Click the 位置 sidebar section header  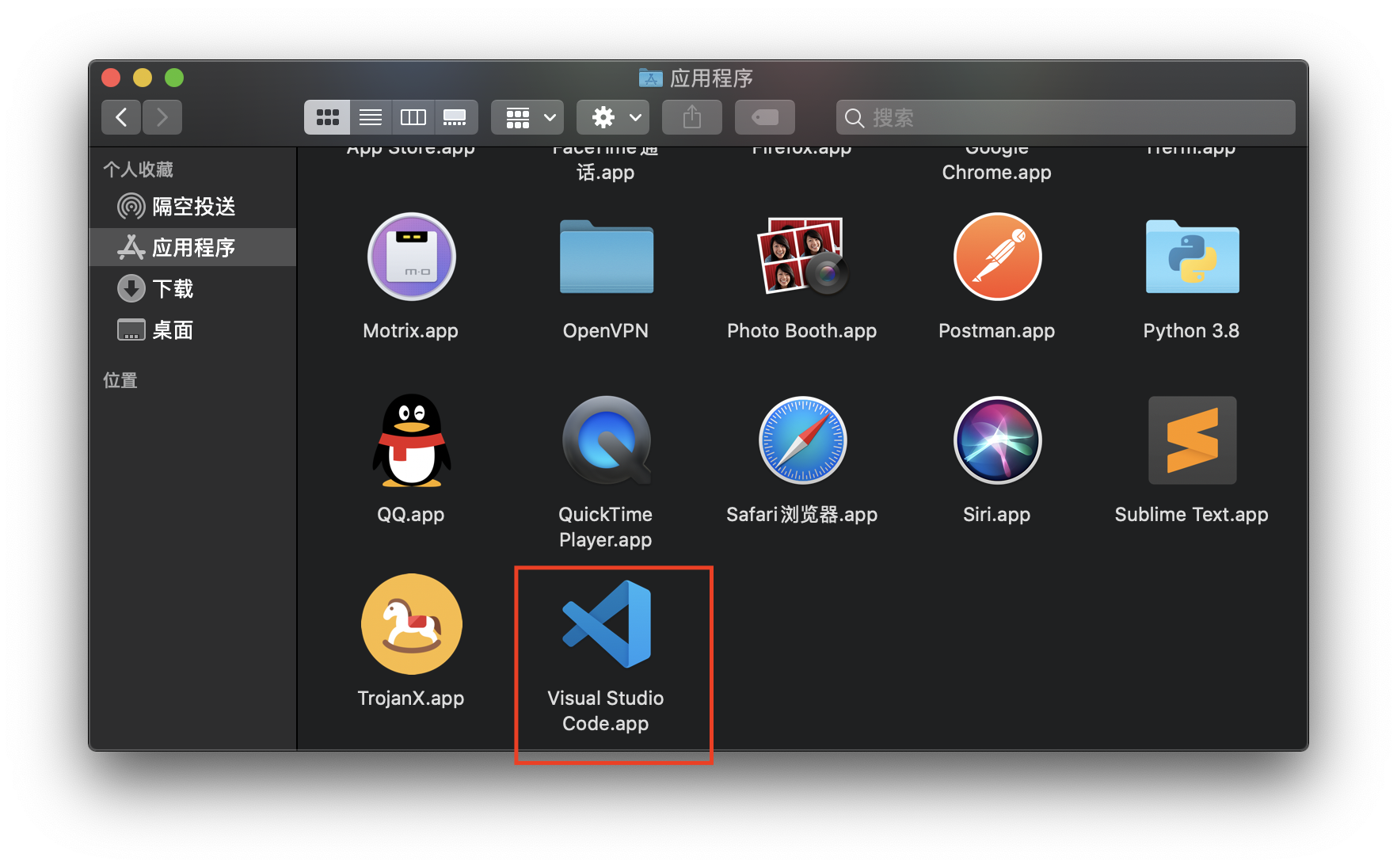pos(120,380)
